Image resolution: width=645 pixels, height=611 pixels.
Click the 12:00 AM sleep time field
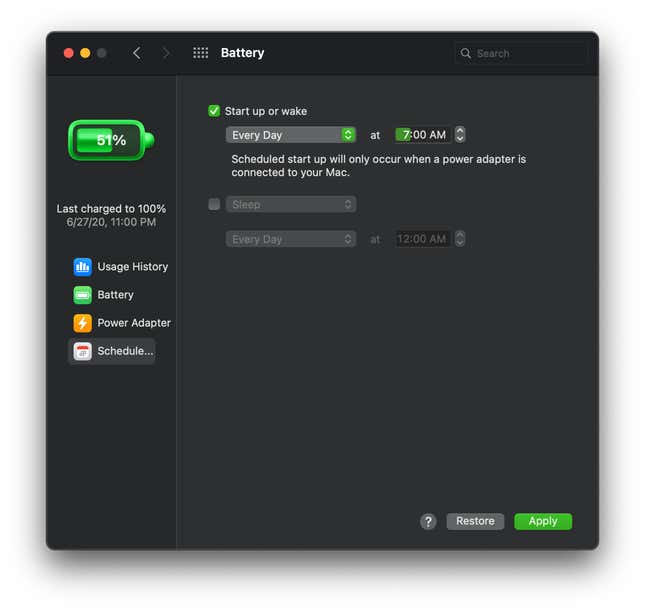tap(423, 239)
